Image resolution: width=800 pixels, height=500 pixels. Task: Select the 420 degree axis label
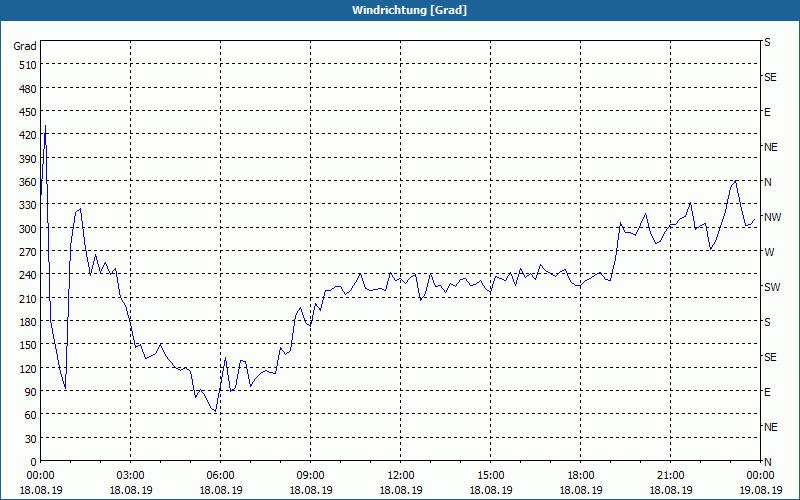point(28,135)
